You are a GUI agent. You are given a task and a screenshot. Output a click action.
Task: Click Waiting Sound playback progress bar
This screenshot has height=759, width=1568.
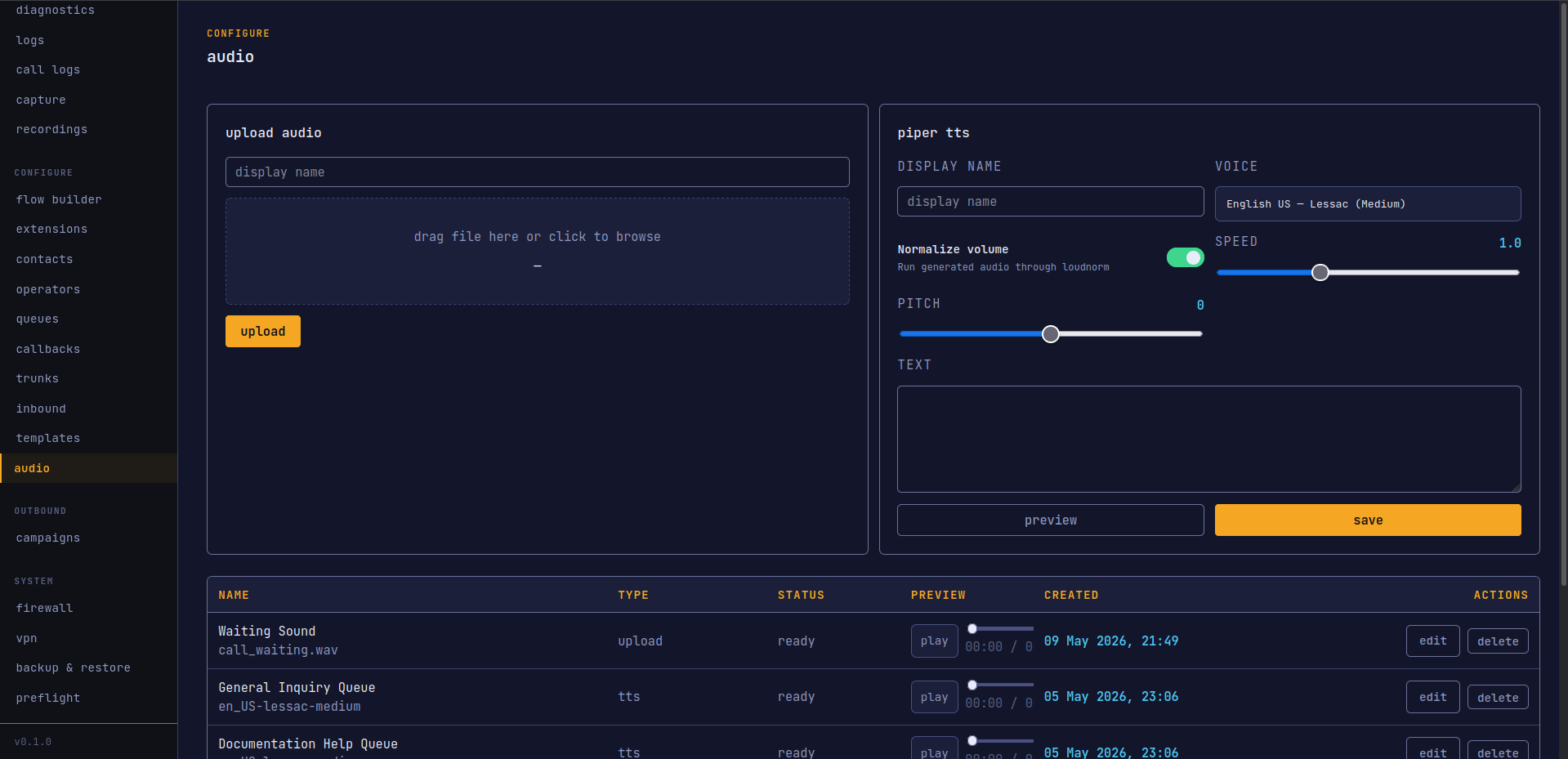(1000, 628)
